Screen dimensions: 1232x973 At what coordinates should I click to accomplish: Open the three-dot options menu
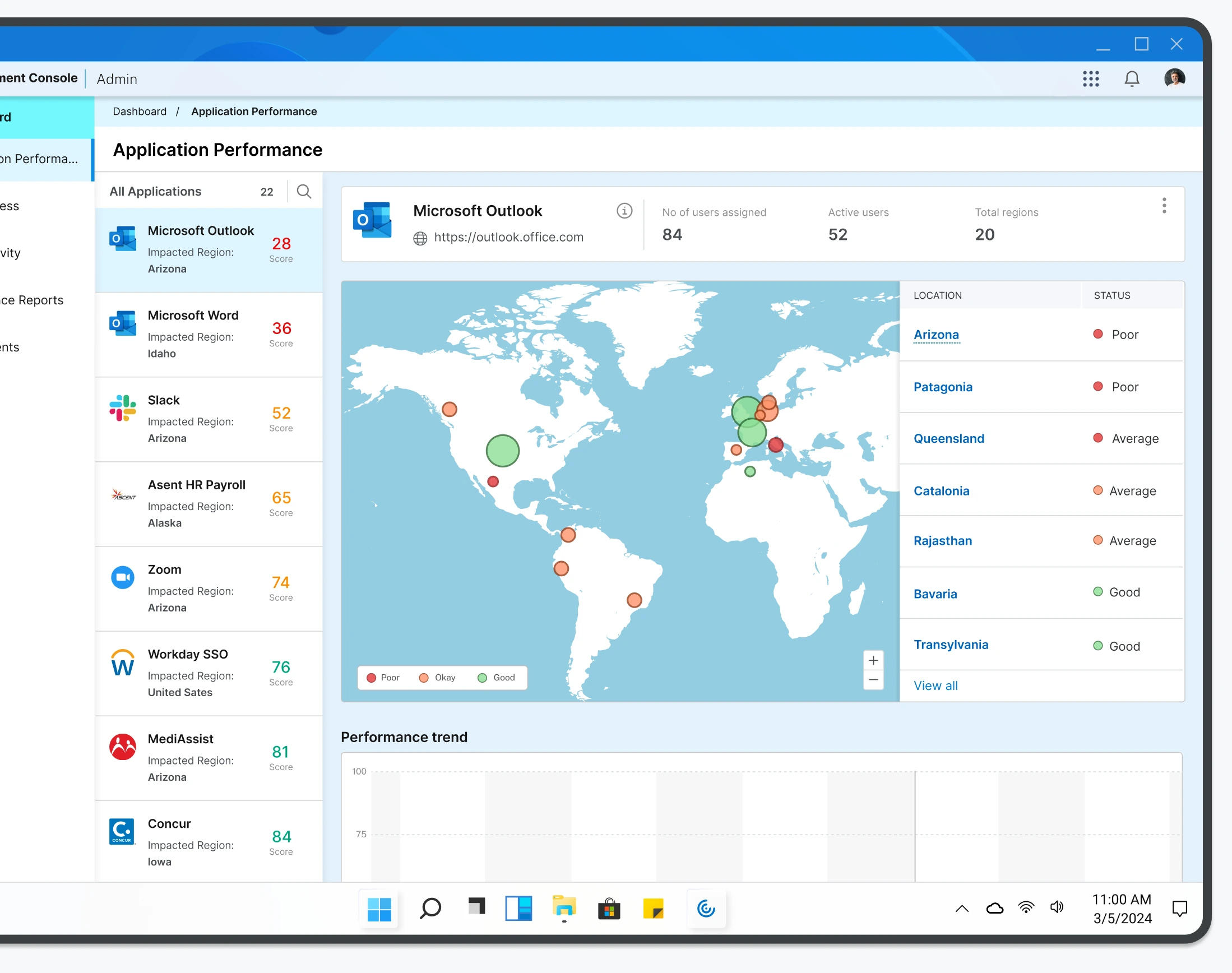click(x=1164, y=206)
